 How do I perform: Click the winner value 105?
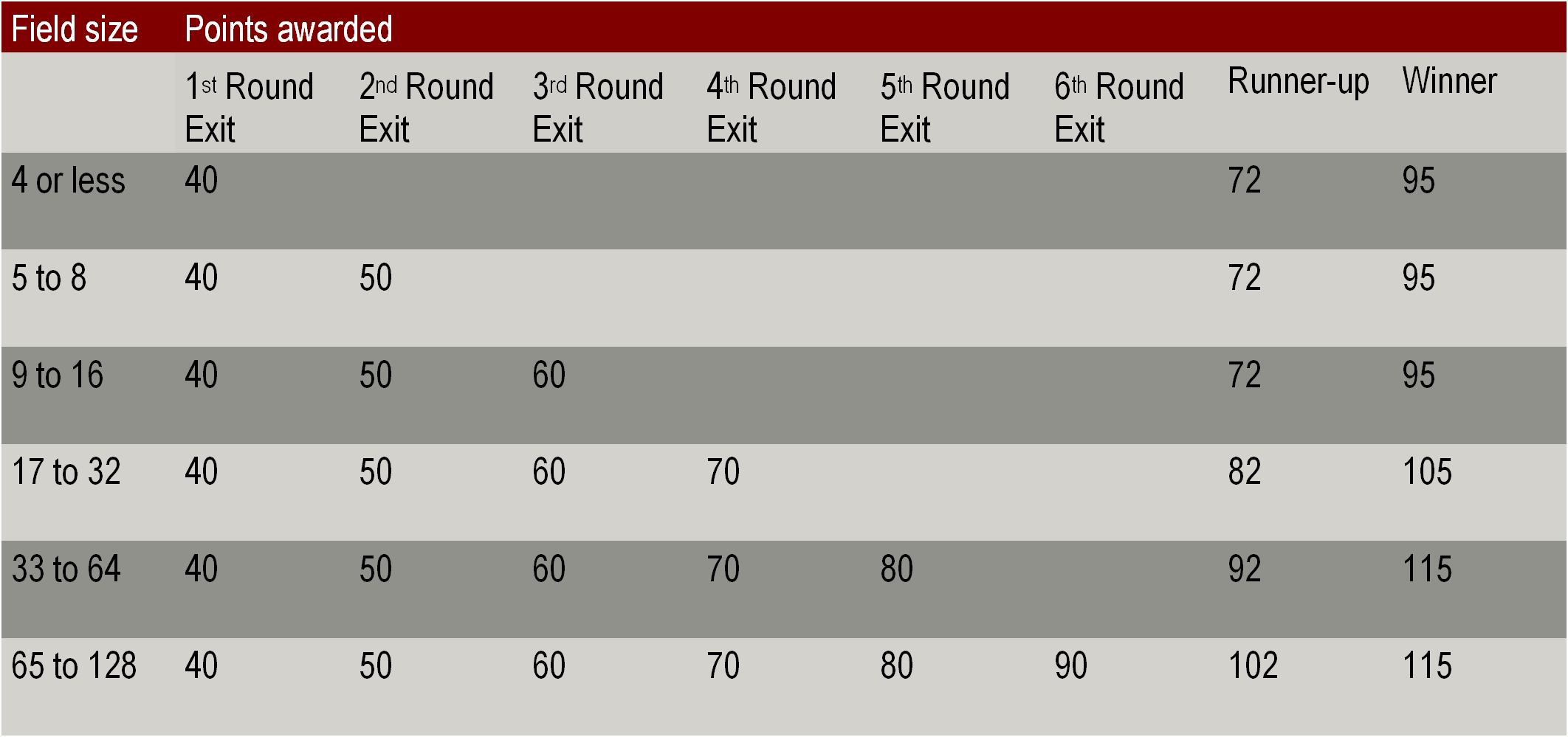pyautogui.click(x=1426, y=472)
